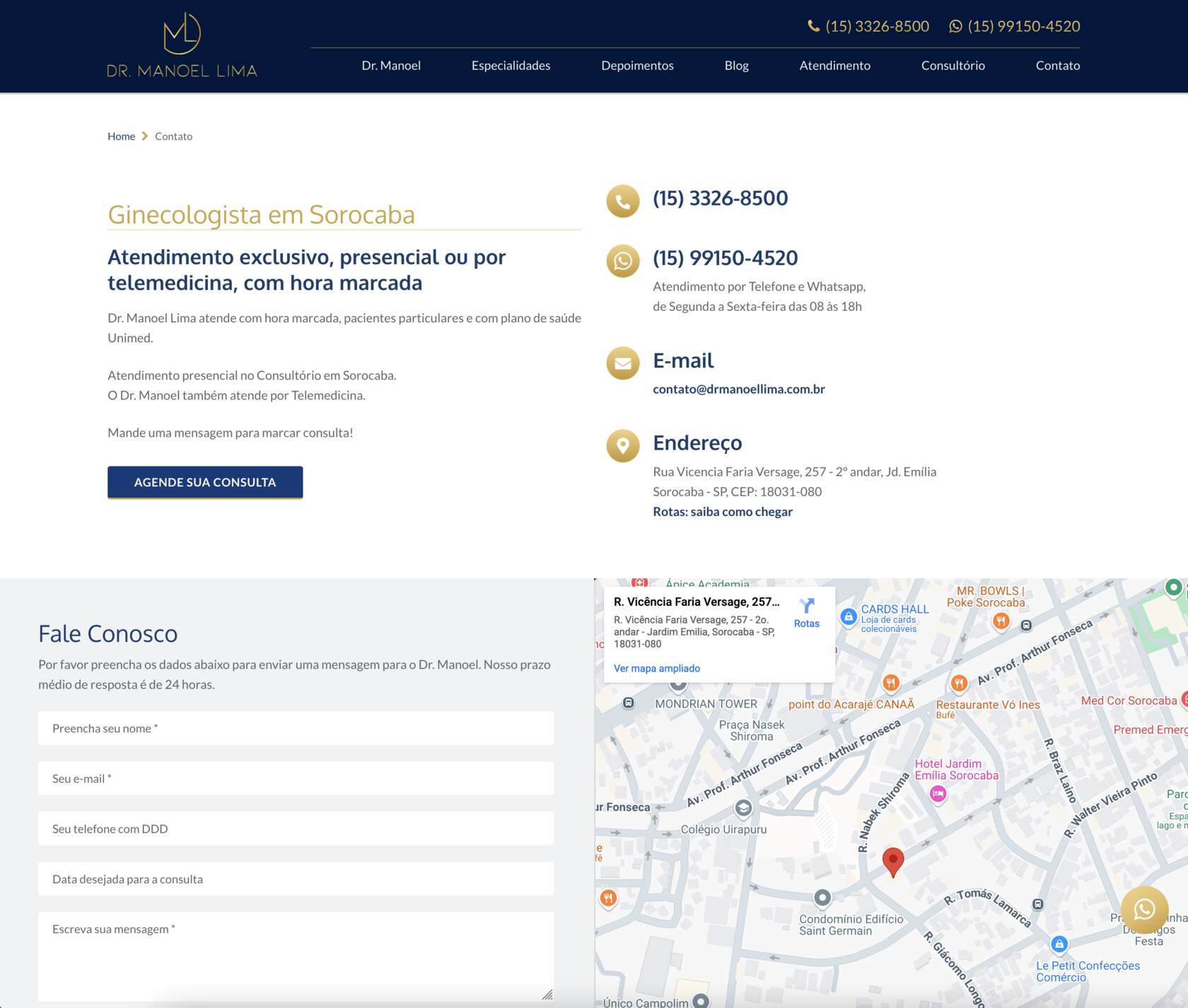Click Rotas: saiba como chegar link
The image size is (1188, 1008).
coord(722,512)
